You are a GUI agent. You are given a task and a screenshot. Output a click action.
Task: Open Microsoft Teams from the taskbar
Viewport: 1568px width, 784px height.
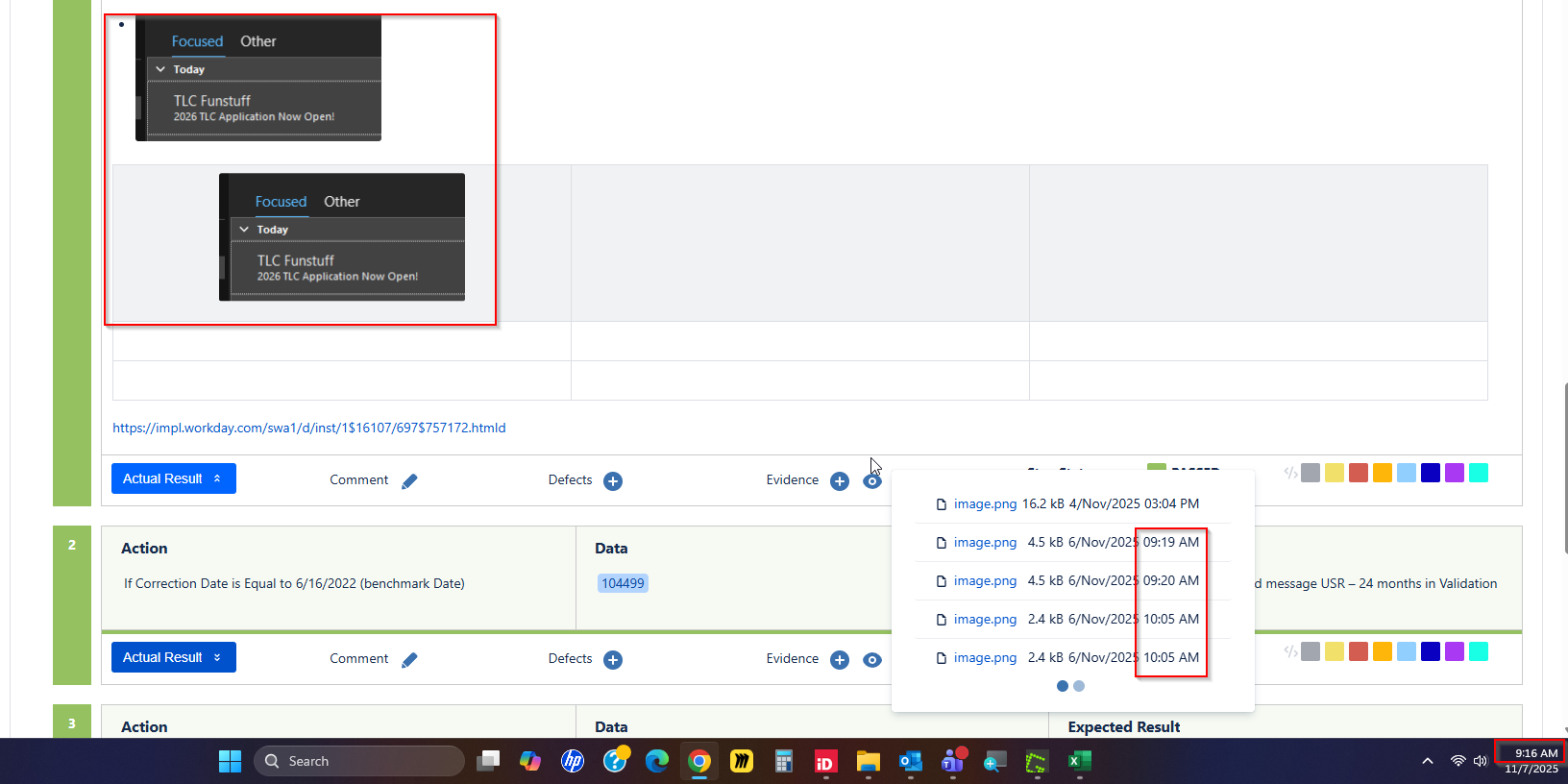pyautogui.click(x=953, y=761)
